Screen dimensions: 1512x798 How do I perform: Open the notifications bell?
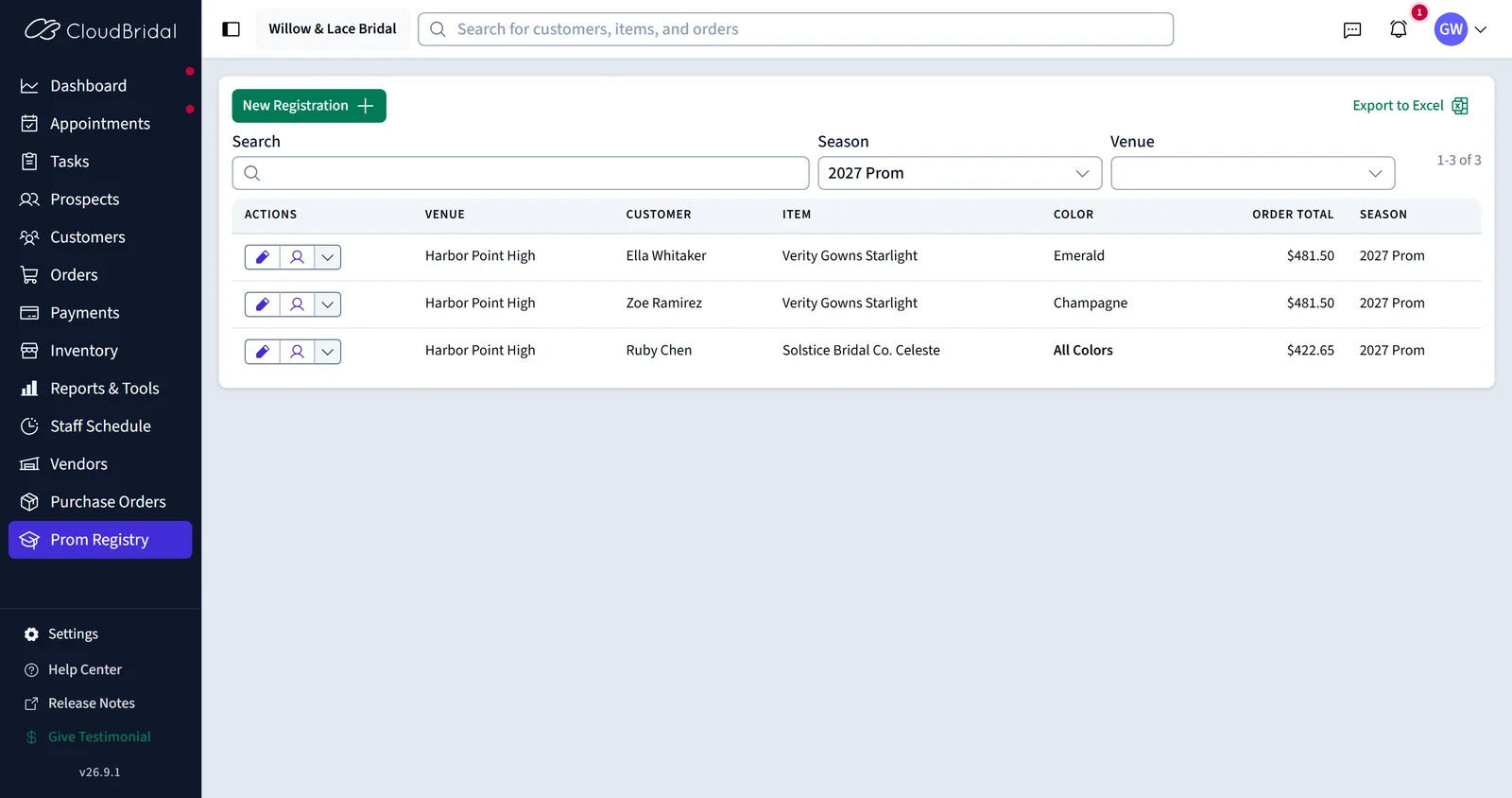[1399, 29]
